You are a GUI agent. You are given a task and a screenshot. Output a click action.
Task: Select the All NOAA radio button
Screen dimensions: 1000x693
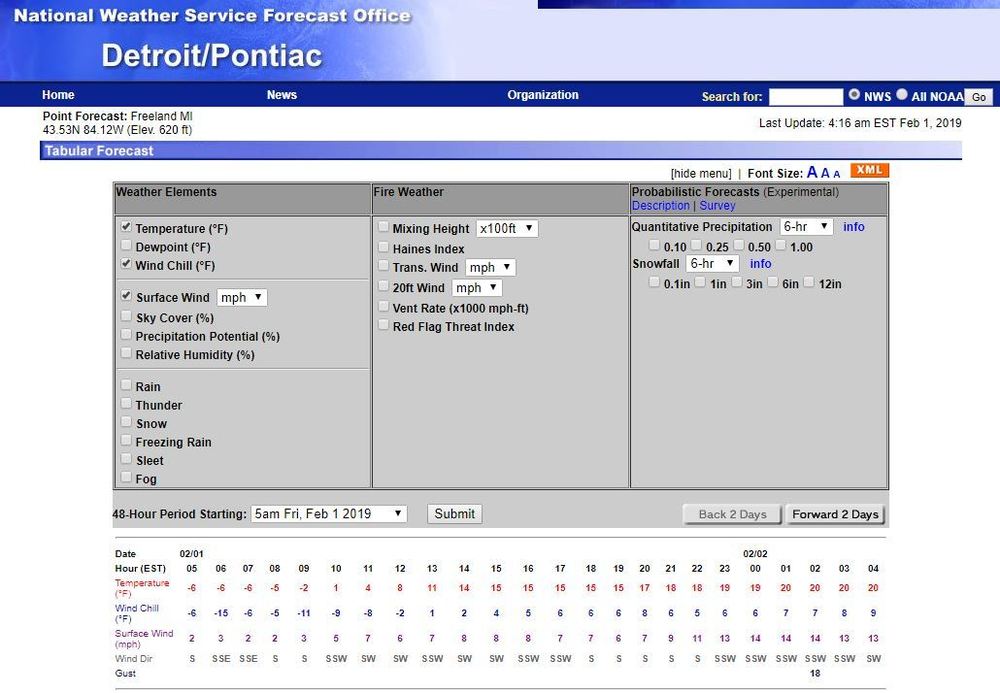tap(902, 94)
